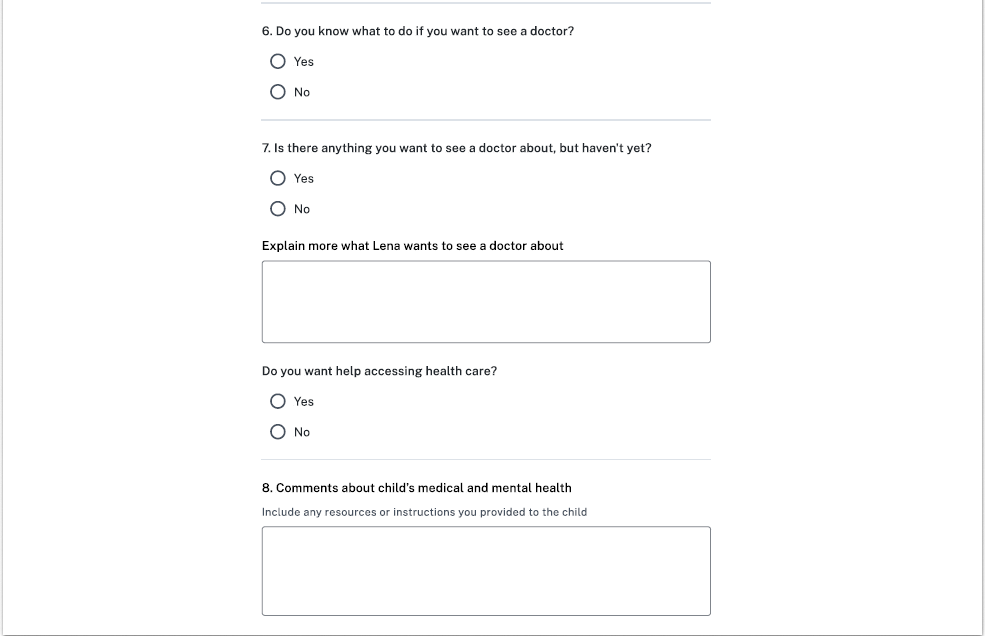Click 'Yes' label text under accessing health care

click(x=304, y=402)
